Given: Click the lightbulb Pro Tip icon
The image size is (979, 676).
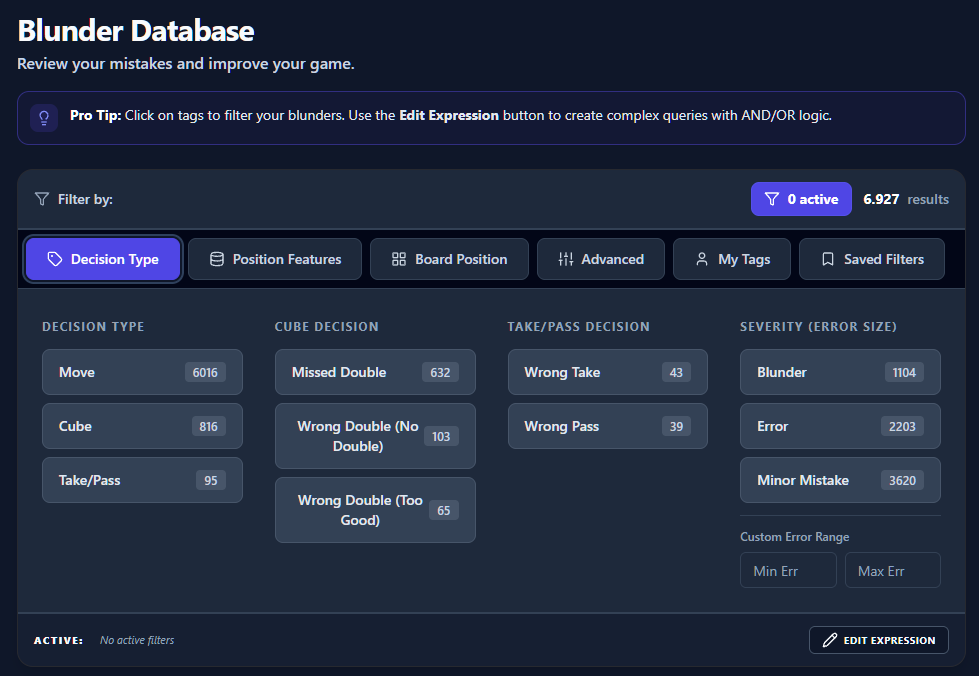Looking at the screenshot, I should click(44, 118).
